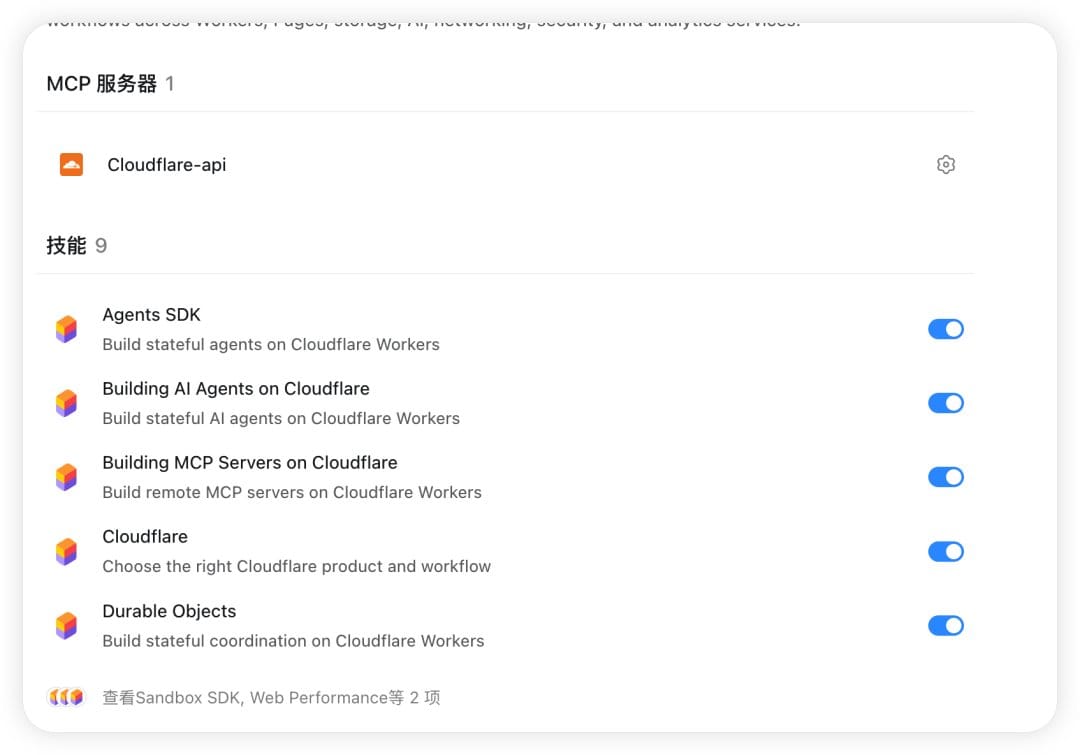Click the MCP 服务器 section heading
The width and height of the screenshot is (1080, 755).
[x=102, y=83]
